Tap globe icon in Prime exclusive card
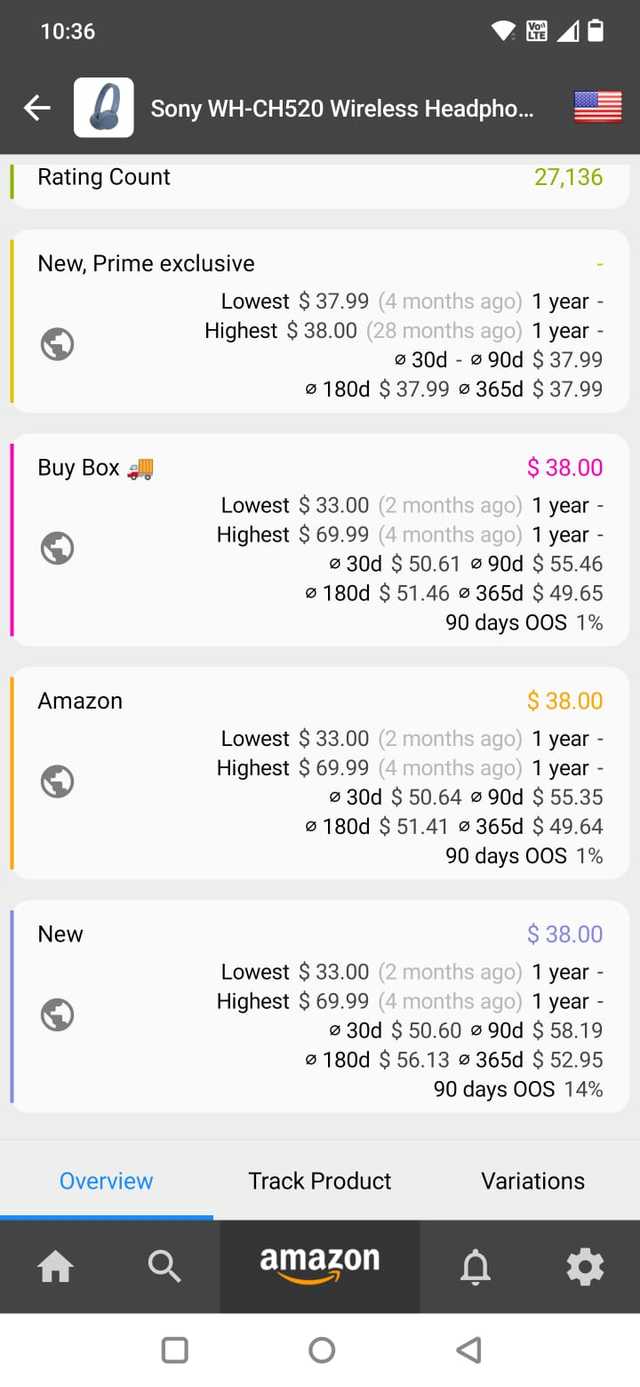The height and width of the screenshot is (1387, 640). pyautogui.click(x=57, y=344)
